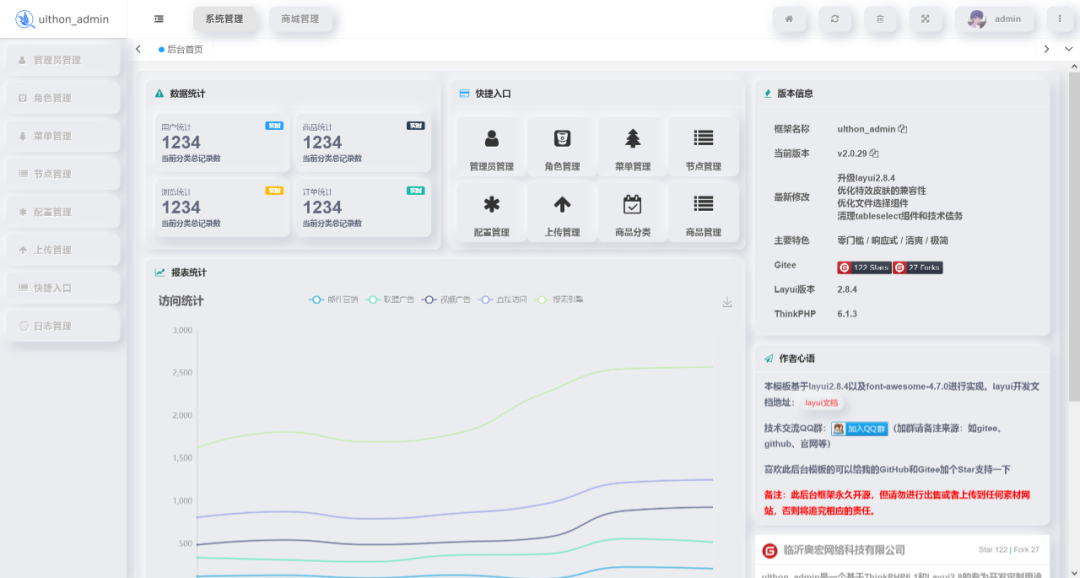The width and height of the screenshot is (1080, 578).
Task: Collapse the sidebar using the hamburger toggle
Action: tap(157, 18)
